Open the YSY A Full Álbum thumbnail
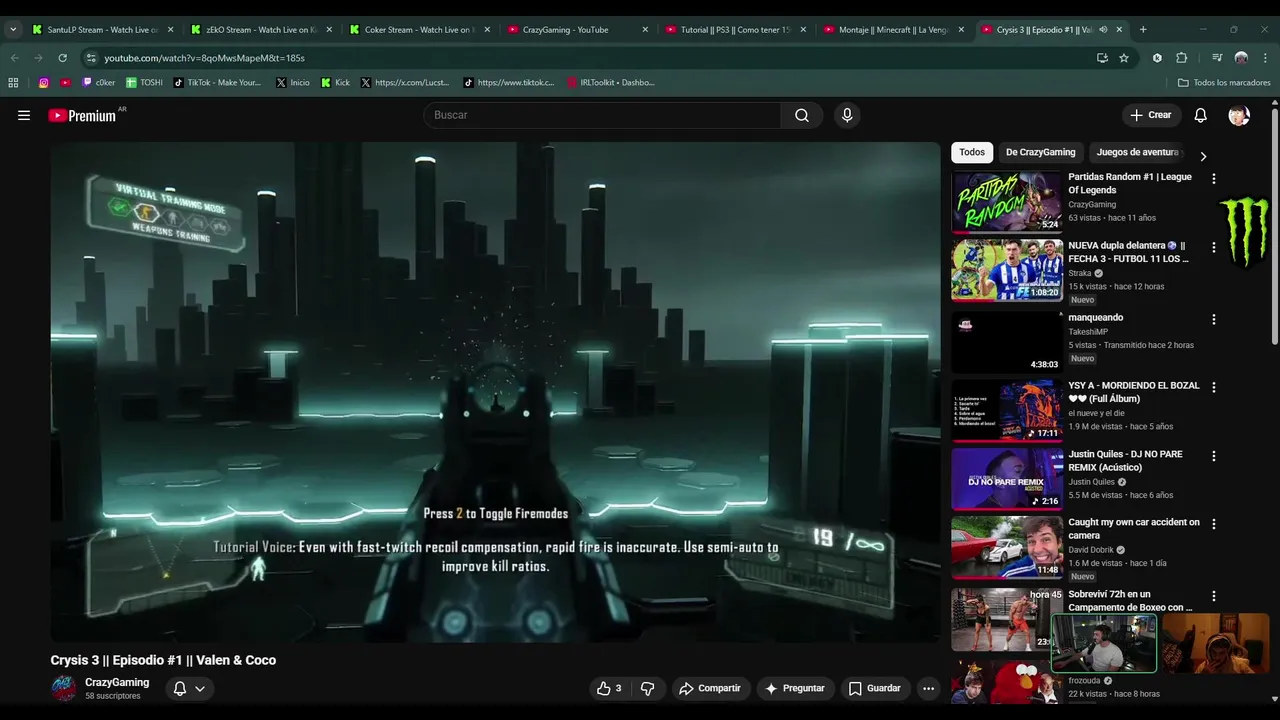 point(1006,410)
